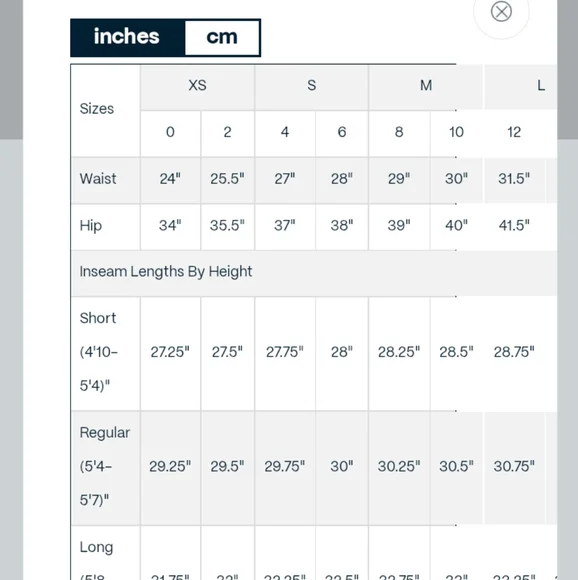Click the Regular (5'4–5'7) inseam row label
Screen dimensions: 578x580
(105, 468)
